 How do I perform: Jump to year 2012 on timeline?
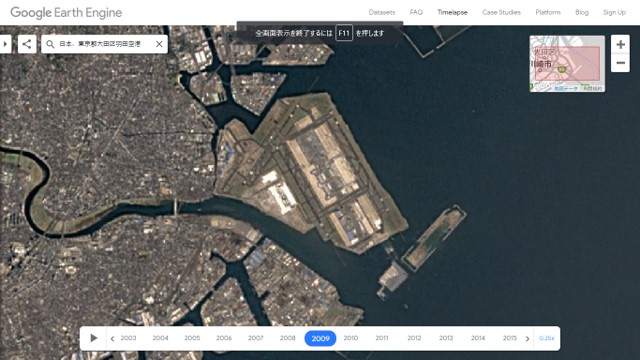tap(414, 338)
